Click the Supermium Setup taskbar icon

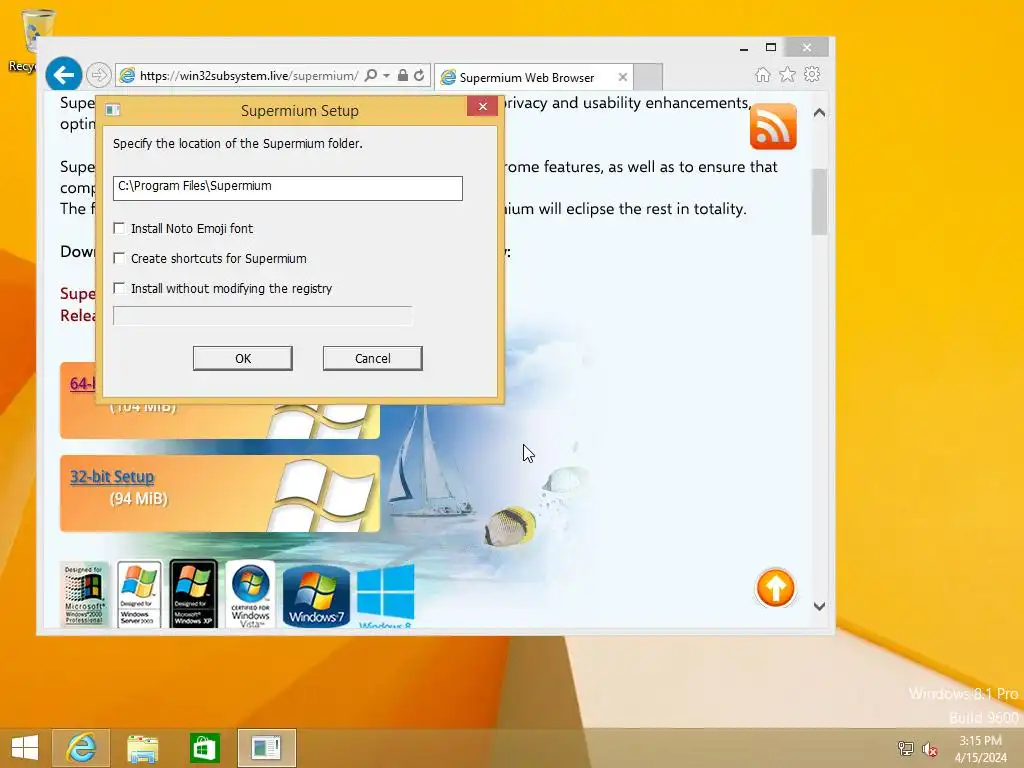point(266,748)
